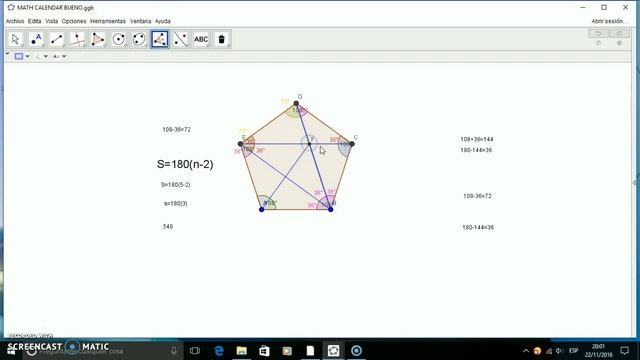Image resolution: width=640 pixels, height=360 pixels.
Task: Select the Perpendicular Line tool
Action: pyautogui.click(x=77, y=39)
